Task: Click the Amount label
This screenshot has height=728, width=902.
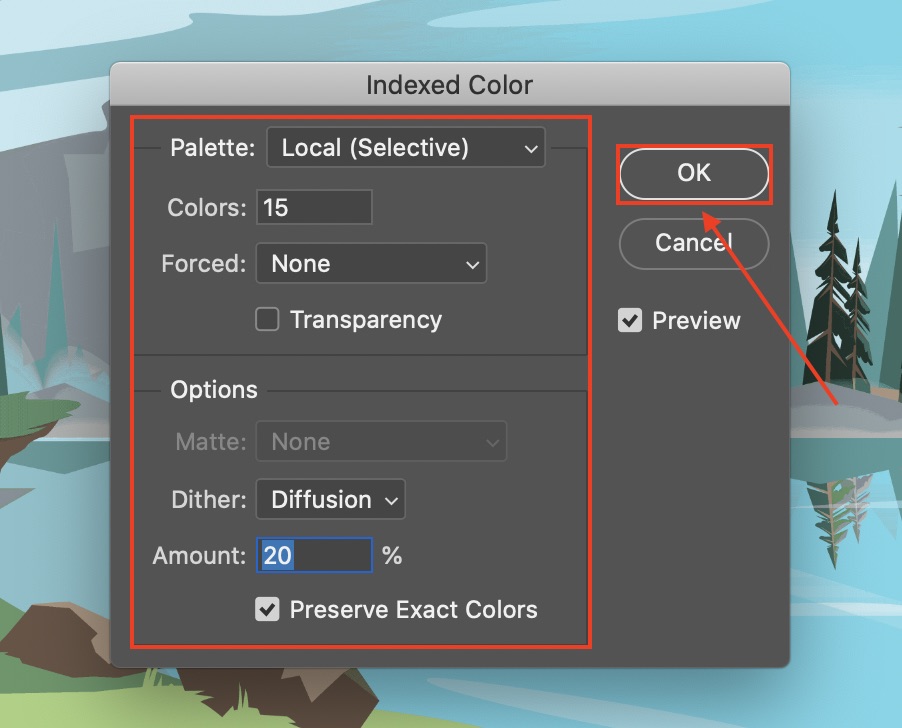Action: [199, 555]
